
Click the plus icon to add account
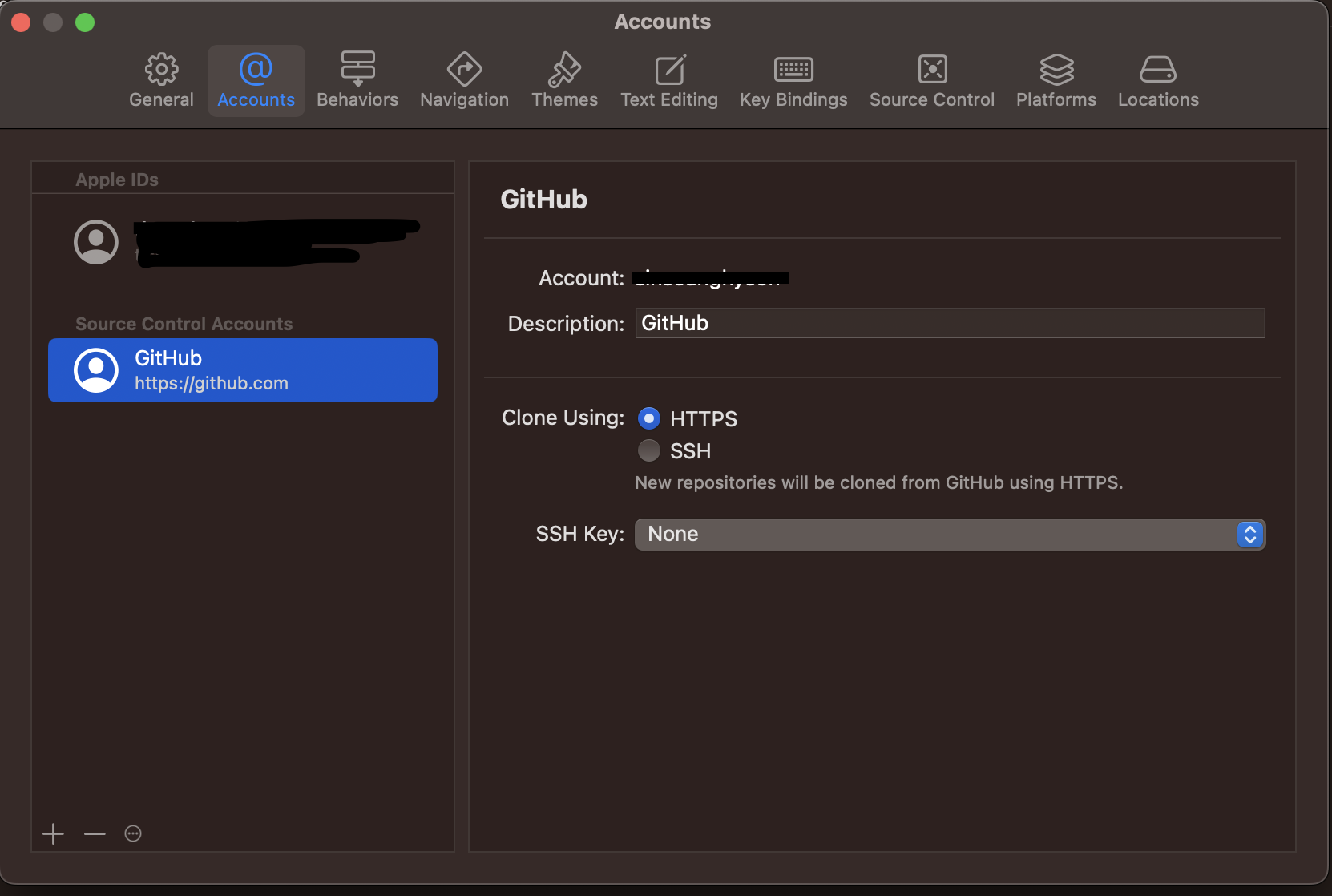pyautogui.click(x=53, y=834)
